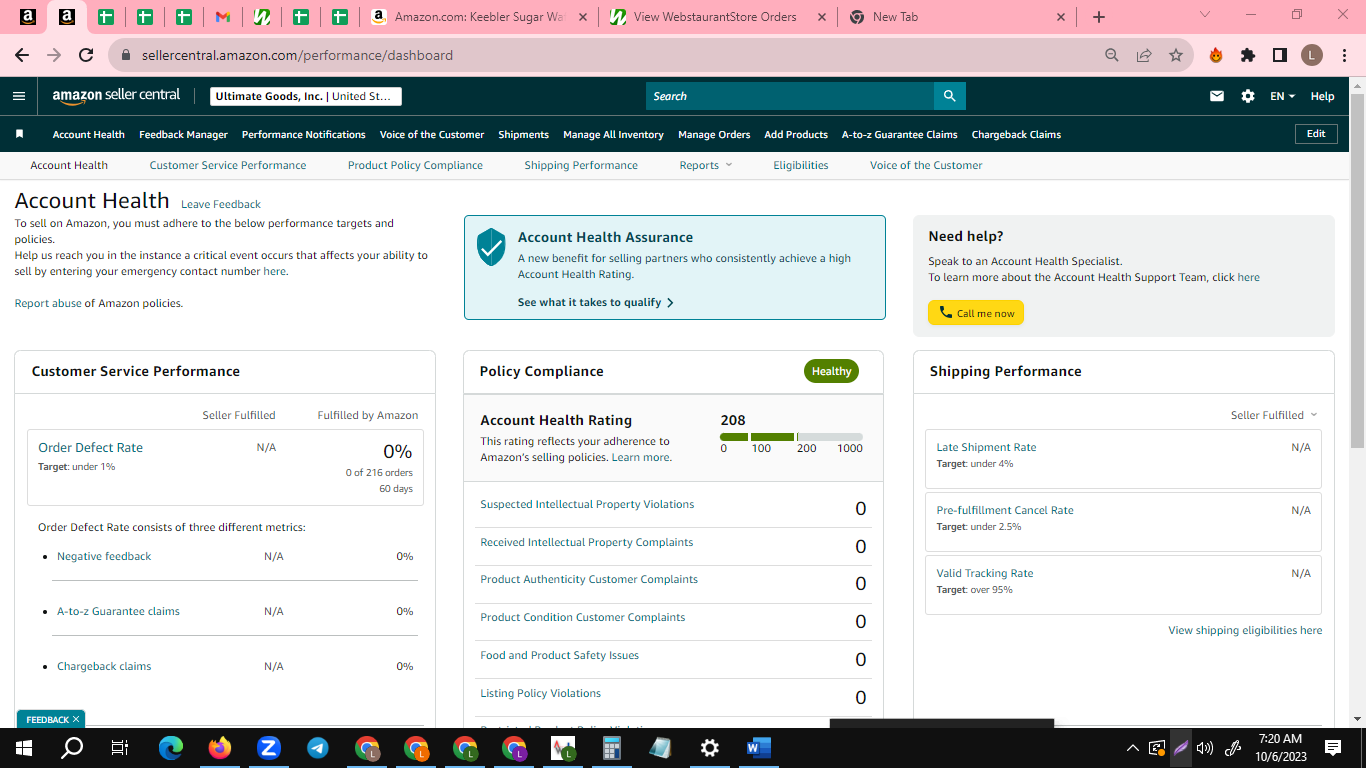Screen dimensions: 1366x768
Task: Click the zoom magnifier in the address bar
Action: (x=1112, y=56)
